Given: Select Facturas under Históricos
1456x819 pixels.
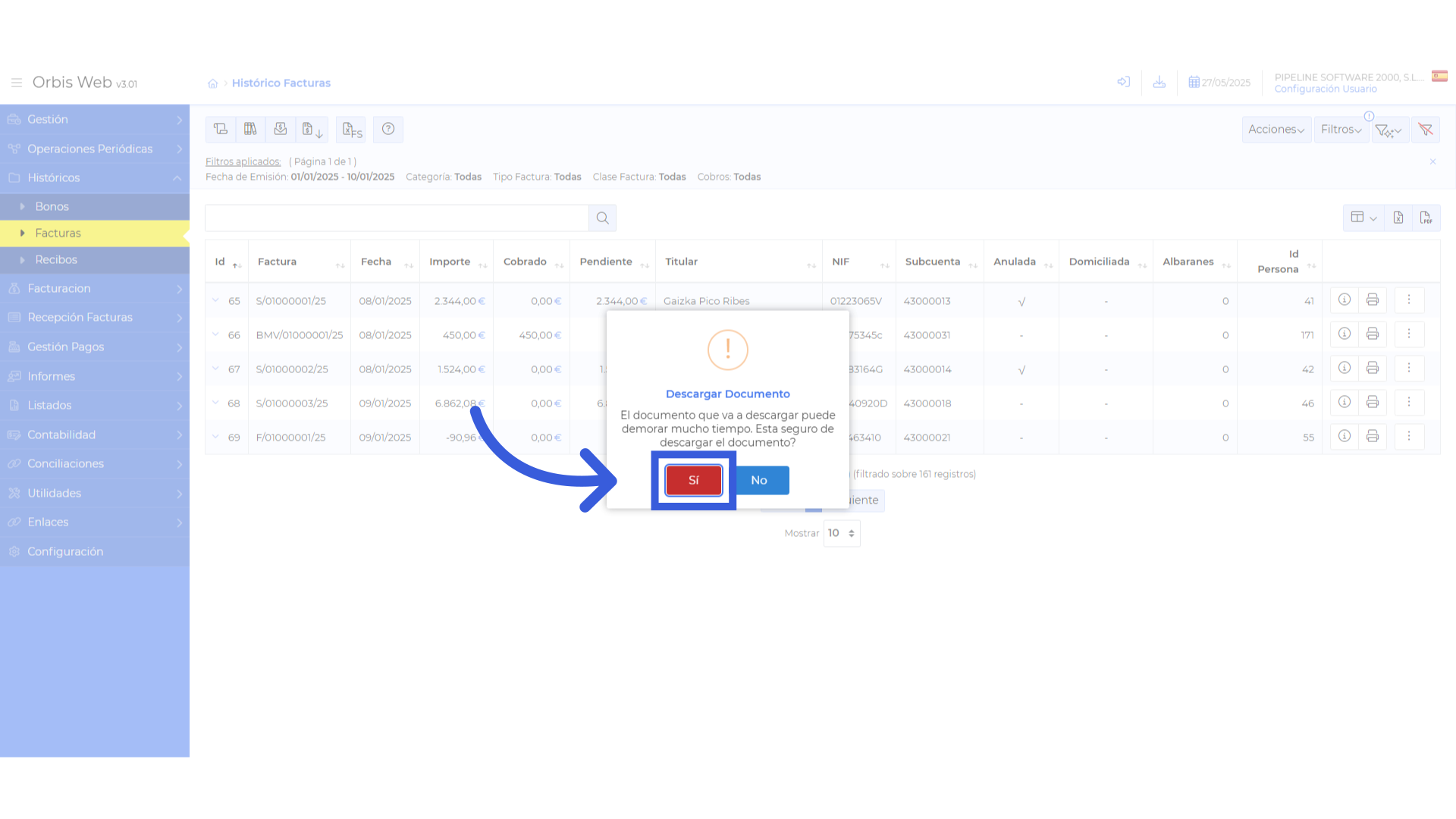Looking at the screenshot, I should [x=95, y=233].
